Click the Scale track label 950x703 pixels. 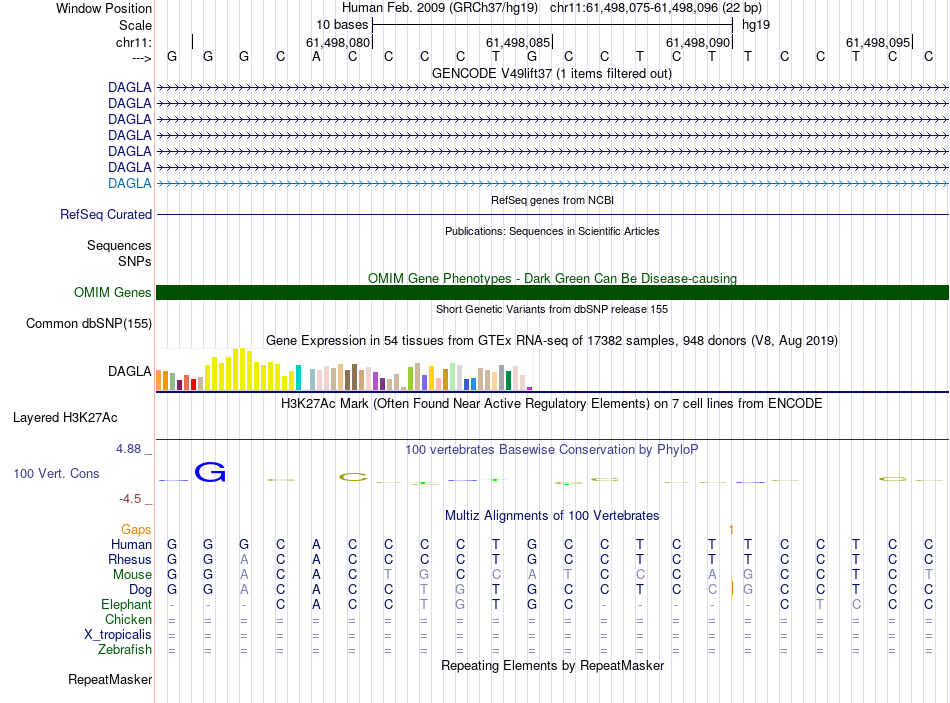click(x=135, y=25)
